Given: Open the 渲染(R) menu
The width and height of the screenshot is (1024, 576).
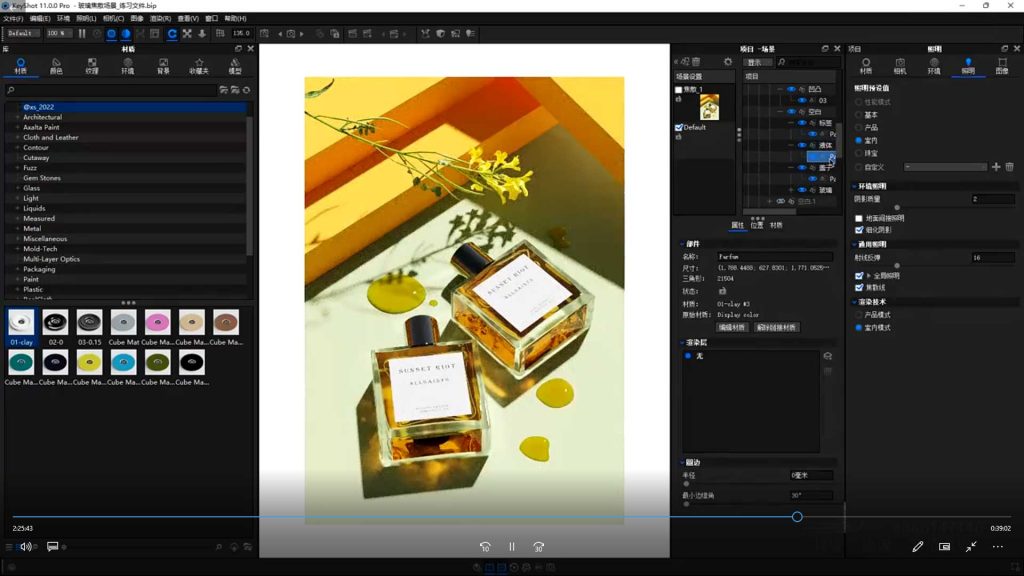Looking at the screenshot, I should pyautogui.click(x=160, y=18).
